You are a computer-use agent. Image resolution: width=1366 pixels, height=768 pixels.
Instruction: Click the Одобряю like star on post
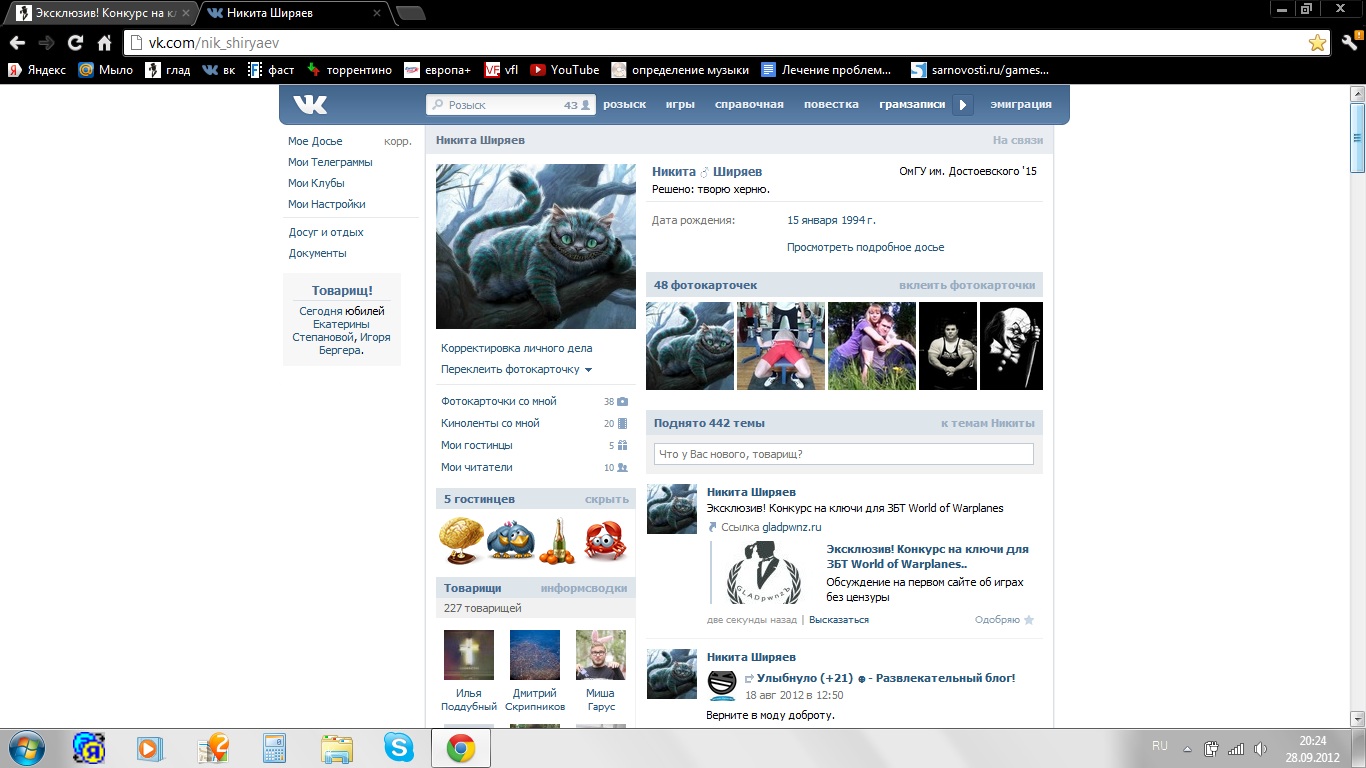pos(1028,620)
